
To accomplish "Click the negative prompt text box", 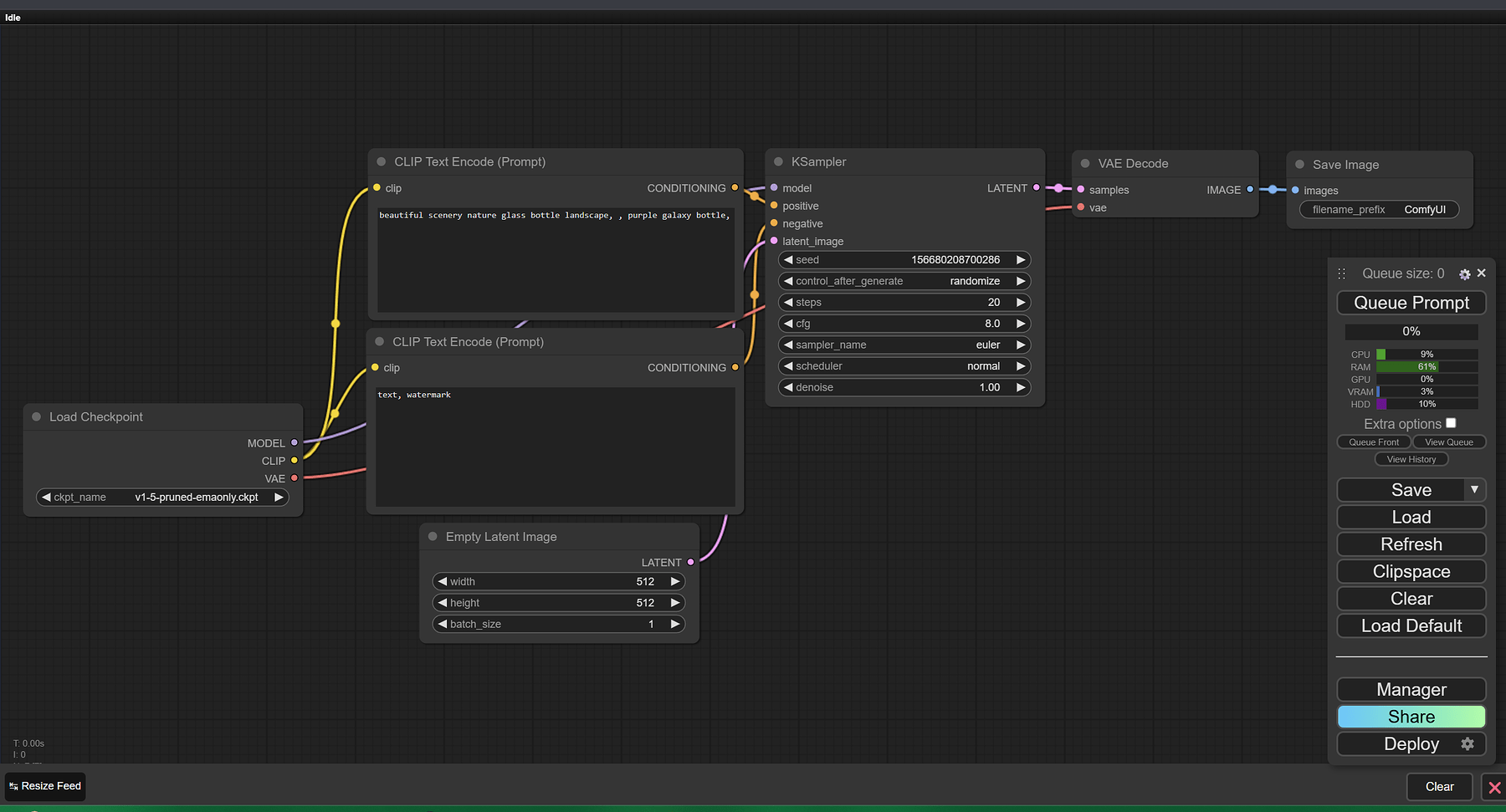I will pyautogui.click(x=555, y=447).
